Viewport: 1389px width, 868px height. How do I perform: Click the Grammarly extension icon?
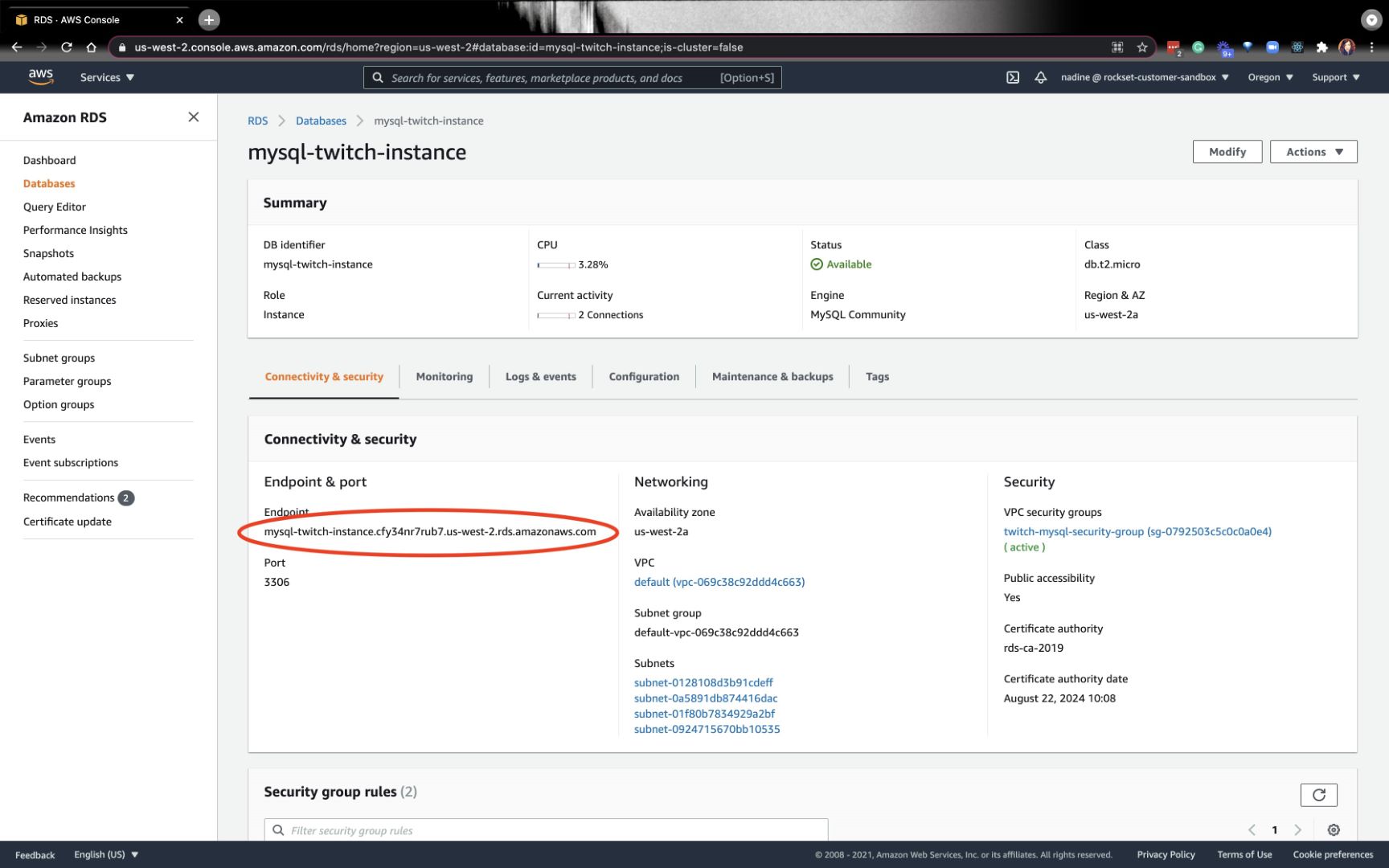pos(1198,47)
